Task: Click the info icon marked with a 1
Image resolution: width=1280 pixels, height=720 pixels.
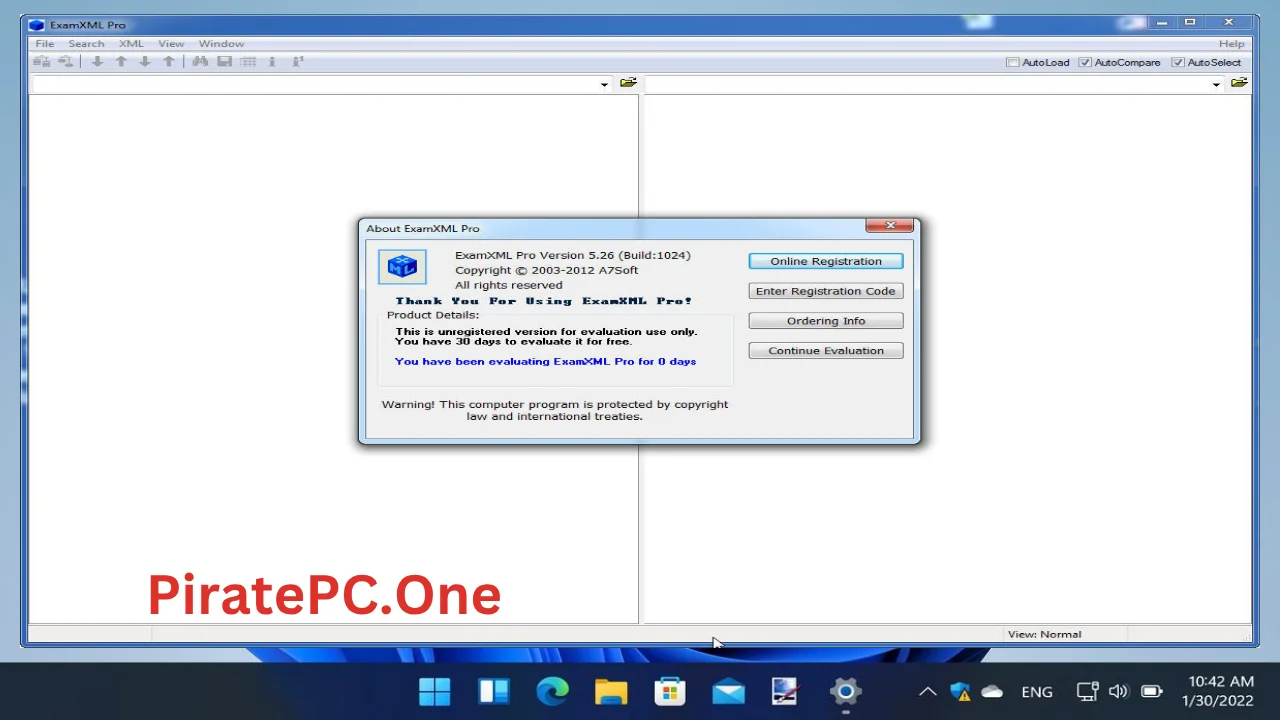Action: click(x=297, y=62)
